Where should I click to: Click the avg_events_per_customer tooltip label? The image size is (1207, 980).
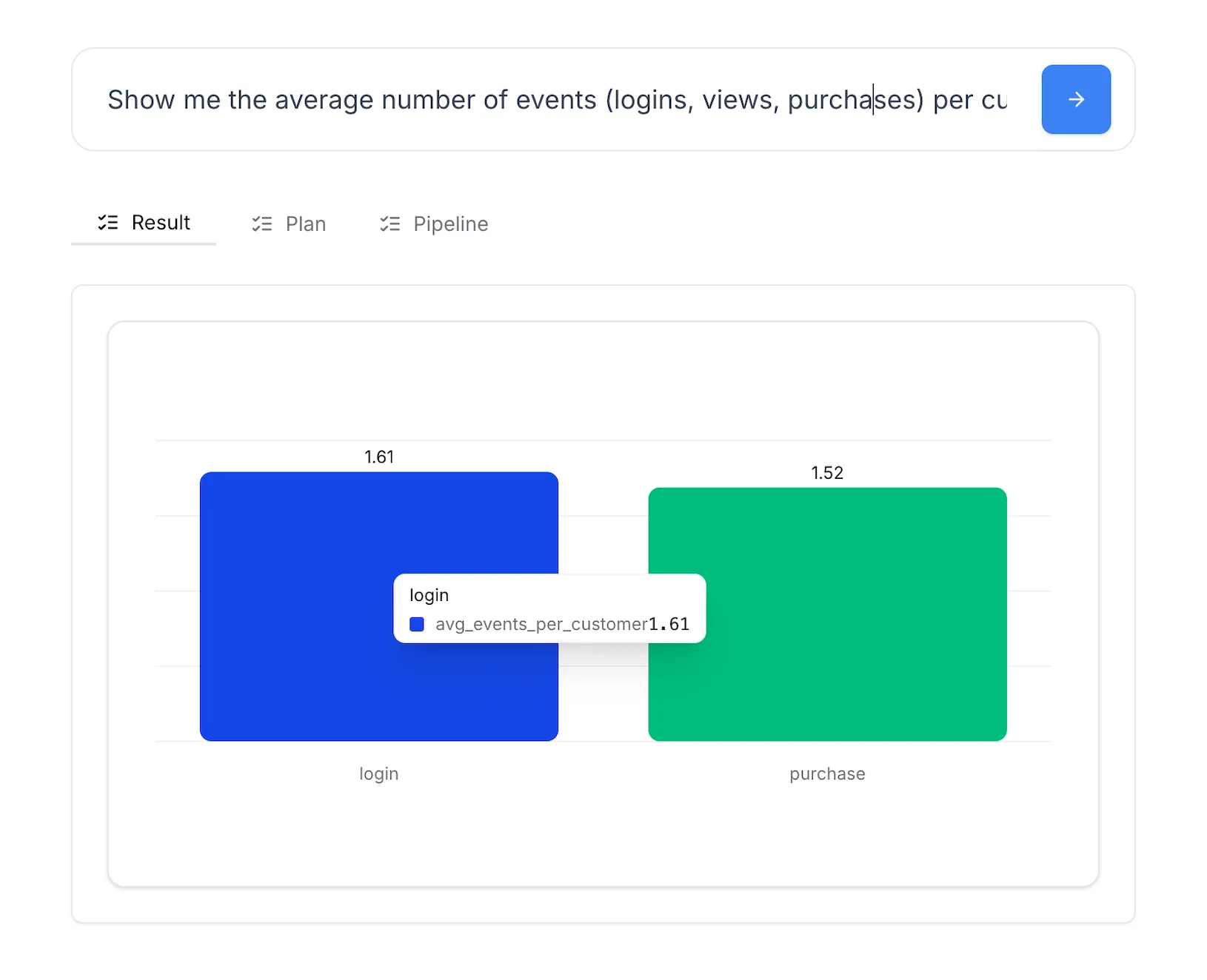point(541,625)
